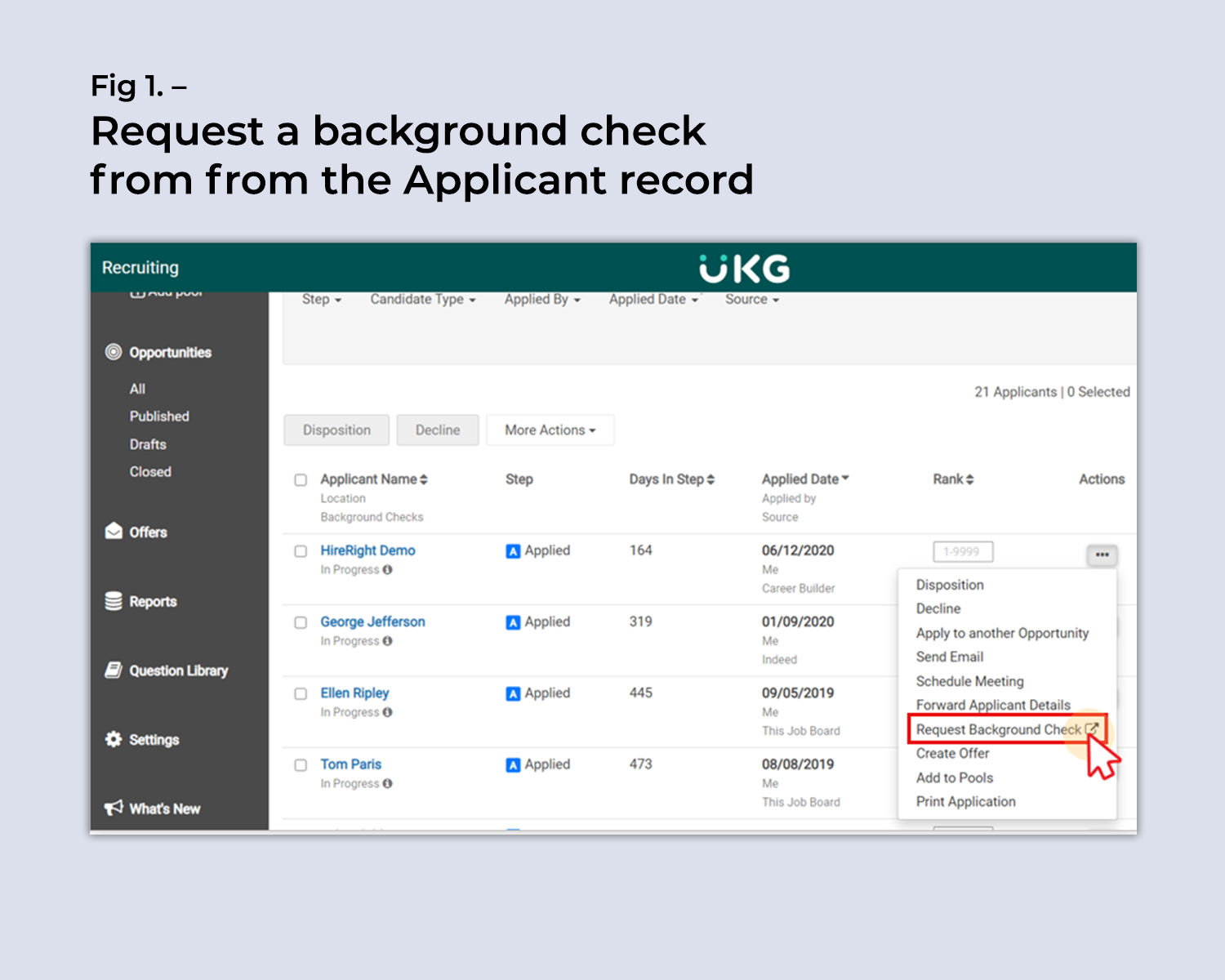Open the actions ellipsis for HireRight Demo
The width and height of the screenshot is (1225, 980).
pyautogui.click(x=1102, y=555)
